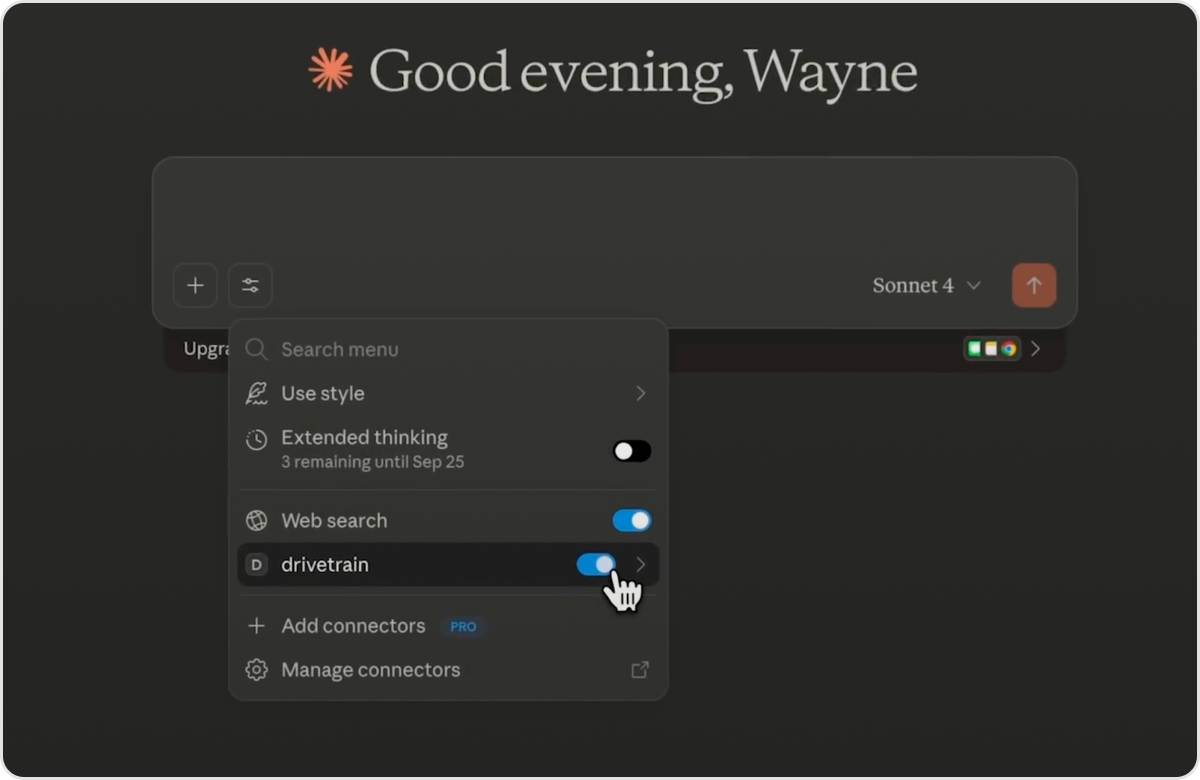The width and height of the screenshot is (1200, 780).
Task: Click the plus attachment button
Action: [195, 286]
